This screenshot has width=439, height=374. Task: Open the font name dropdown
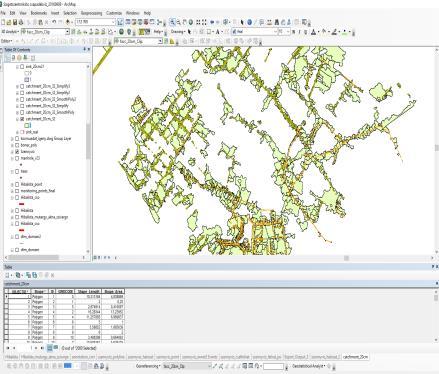275,32
